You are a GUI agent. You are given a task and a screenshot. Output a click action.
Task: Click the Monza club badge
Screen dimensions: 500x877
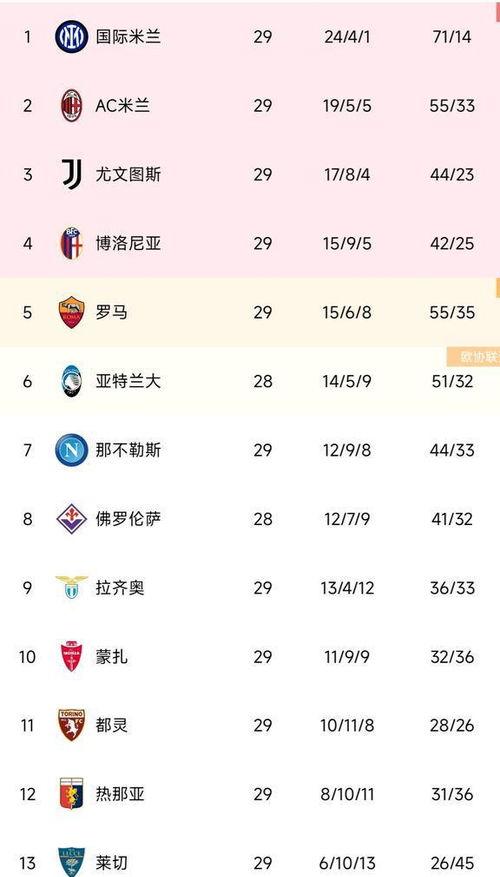72,657
